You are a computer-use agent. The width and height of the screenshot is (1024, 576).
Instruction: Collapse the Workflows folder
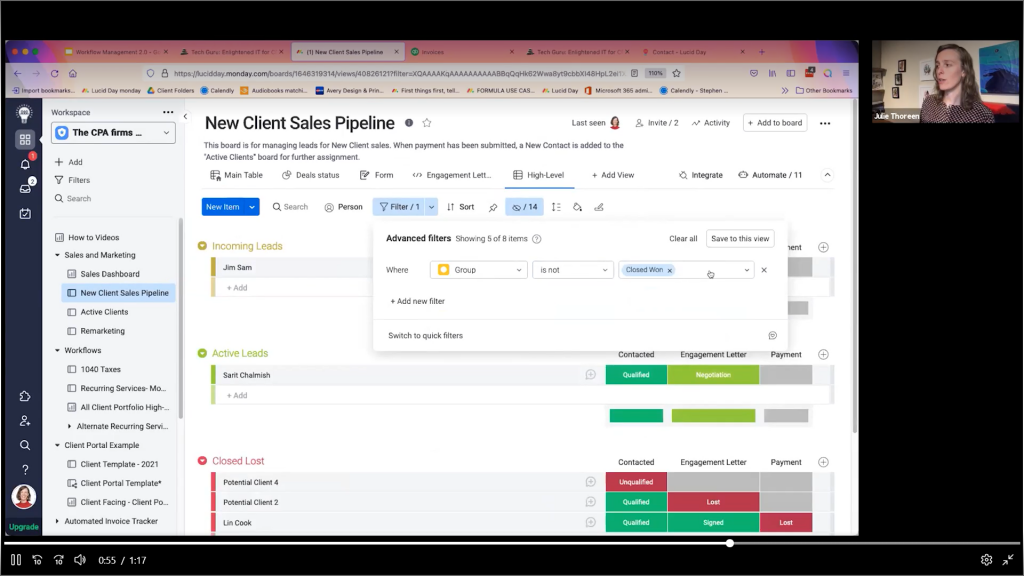point(57,351)
